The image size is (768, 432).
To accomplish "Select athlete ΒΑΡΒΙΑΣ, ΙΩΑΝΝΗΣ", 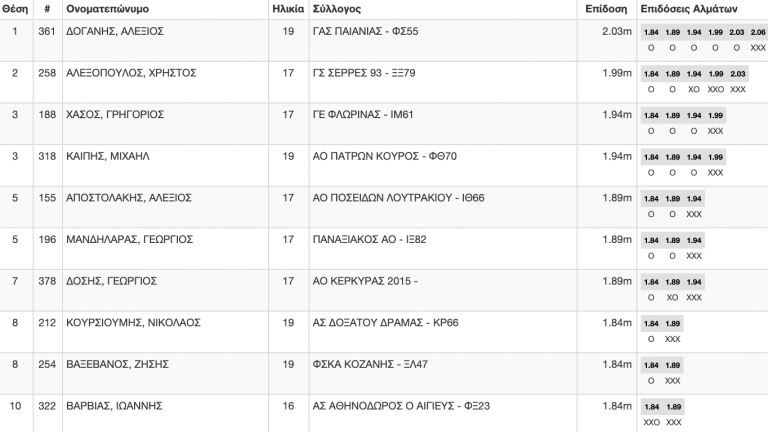I will tap(114, 406).
